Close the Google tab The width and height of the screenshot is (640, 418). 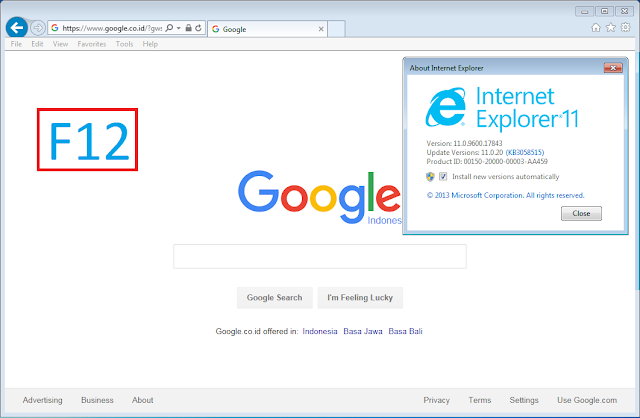[x=321, y=29]
